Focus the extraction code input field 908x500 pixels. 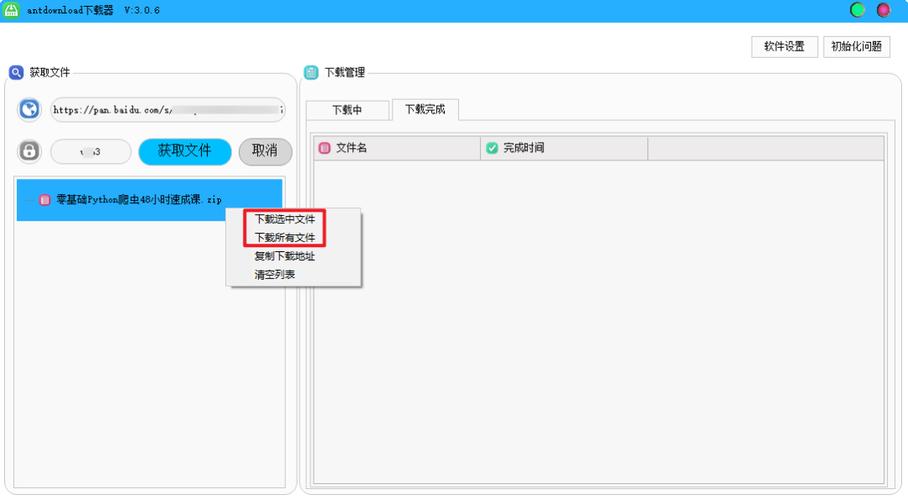(91, 152)
